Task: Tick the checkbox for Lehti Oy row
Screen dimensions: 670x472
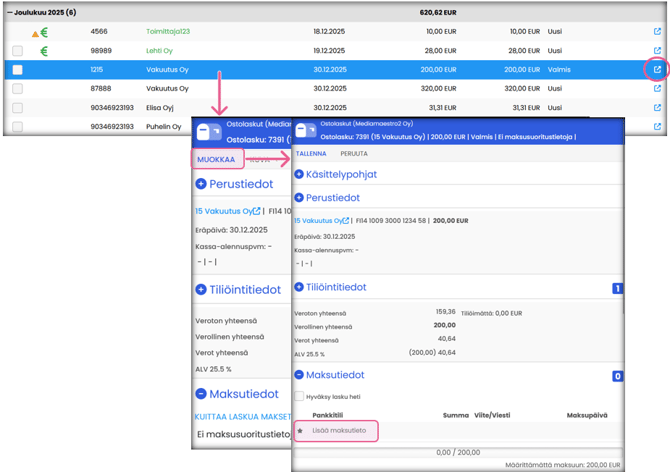Action: click(17, 51)
